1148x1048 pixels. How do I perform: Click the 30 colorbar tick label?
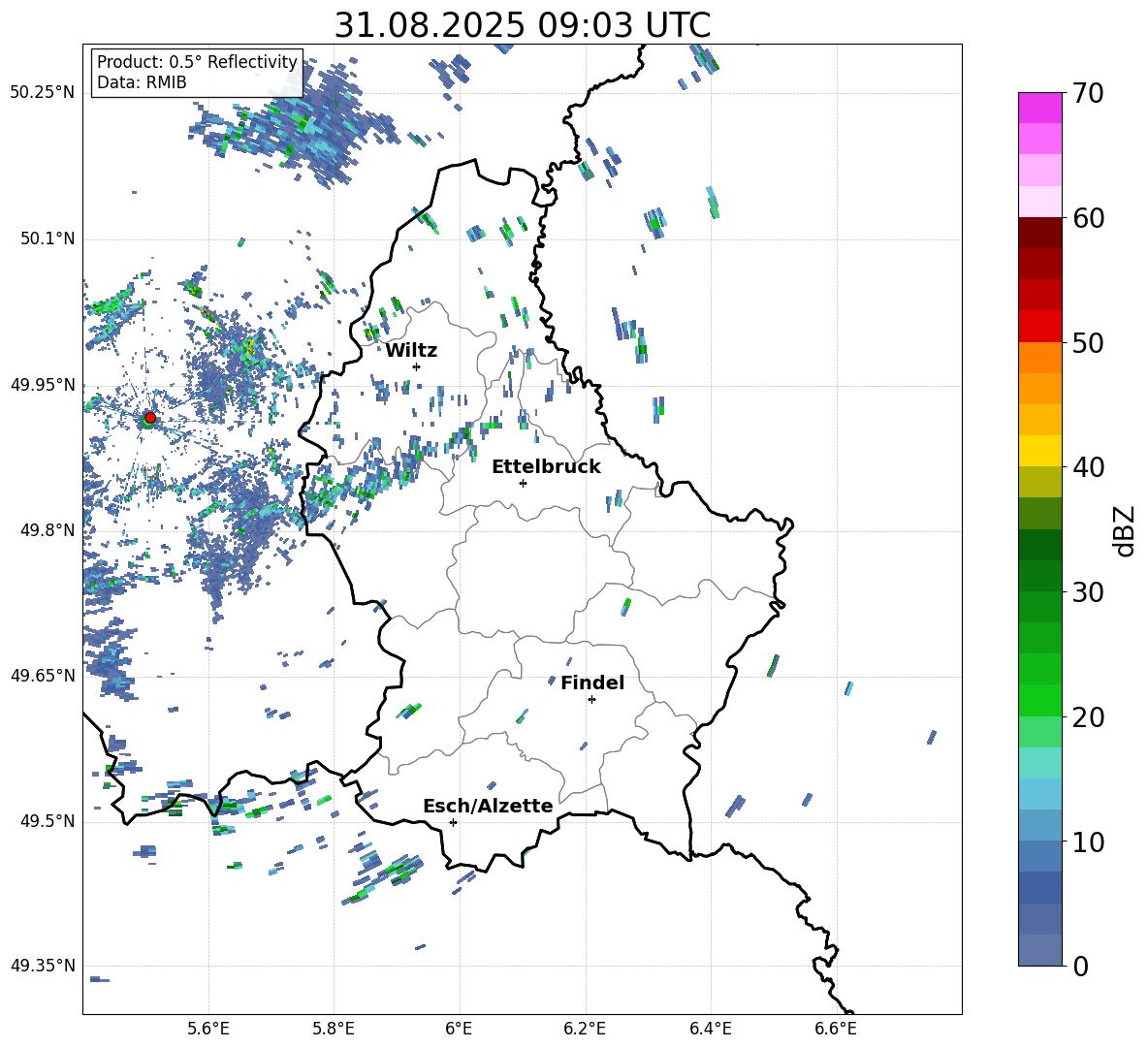click(x=1088, y=592)
